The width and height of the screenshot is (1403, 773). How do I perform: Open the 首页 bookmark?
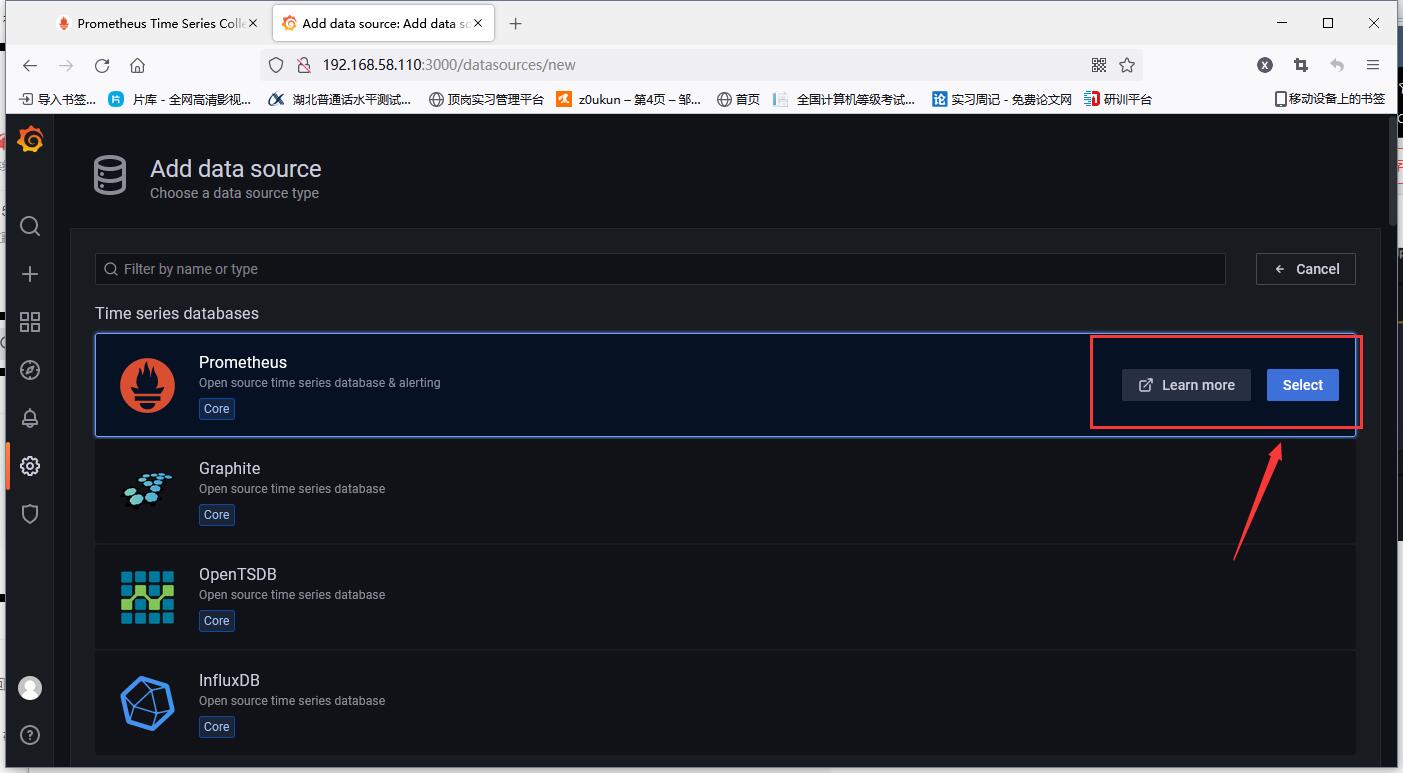pos(739,99)
